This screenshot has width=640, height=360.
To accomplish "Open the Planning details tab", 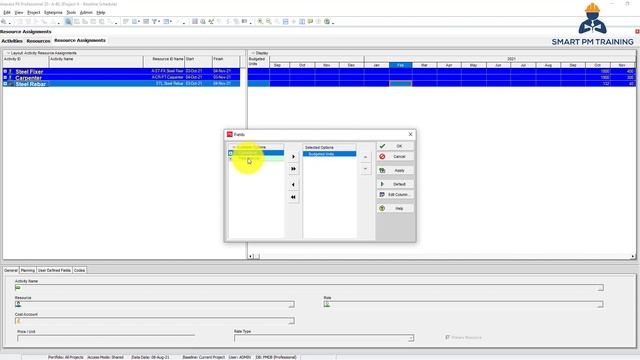I will (28, 270).
